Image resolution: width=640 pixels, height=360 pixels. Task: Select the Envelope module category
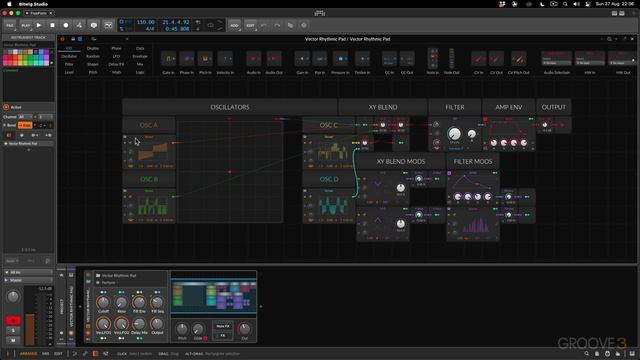click(140, 56)
